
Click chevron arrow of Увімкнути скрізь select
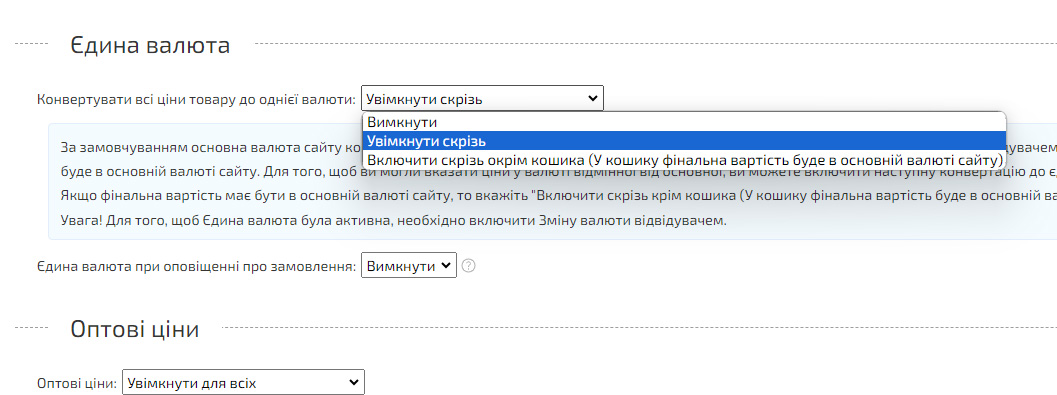coord(593,98)
